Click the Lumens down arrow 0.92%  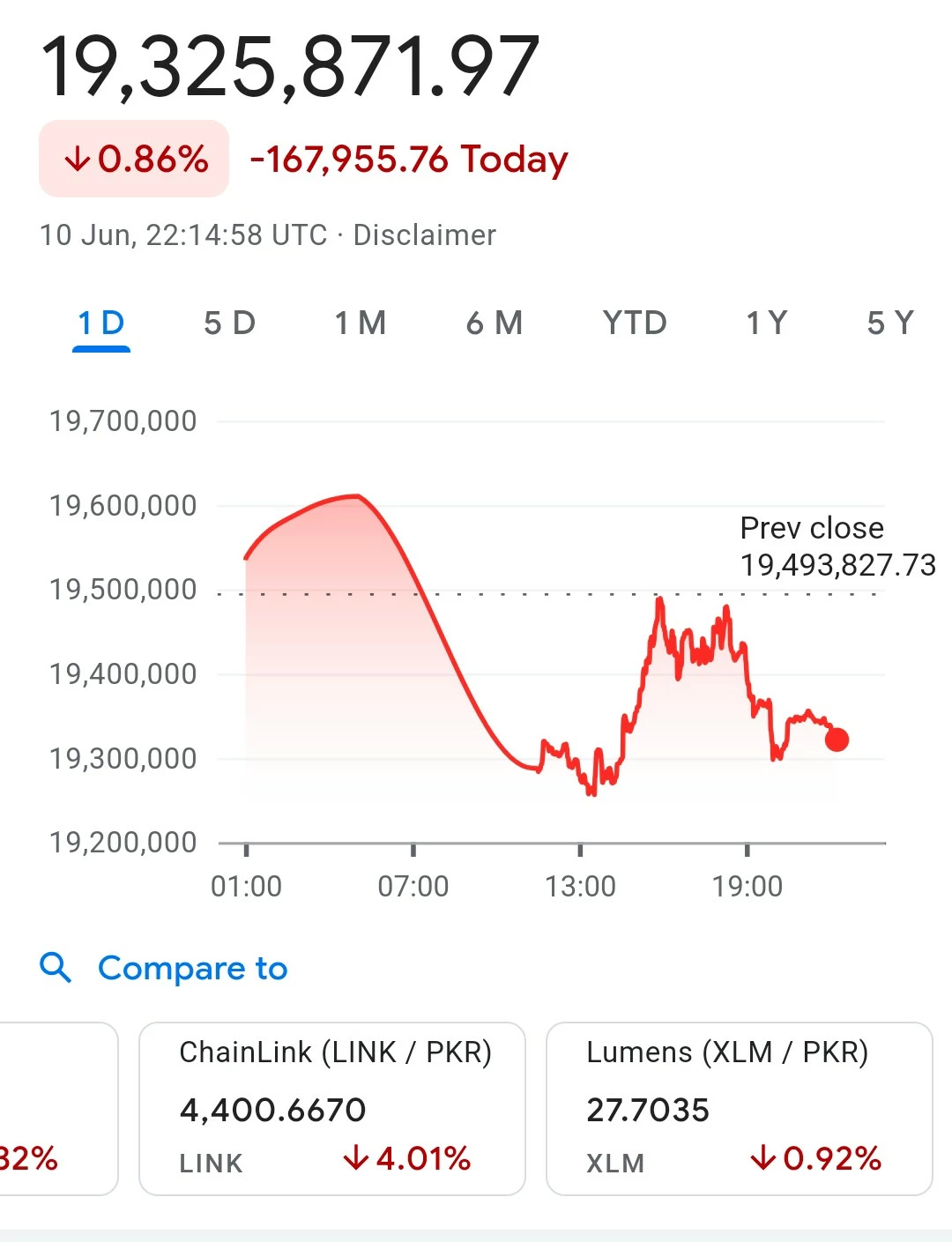click(x=763, y=1157)
